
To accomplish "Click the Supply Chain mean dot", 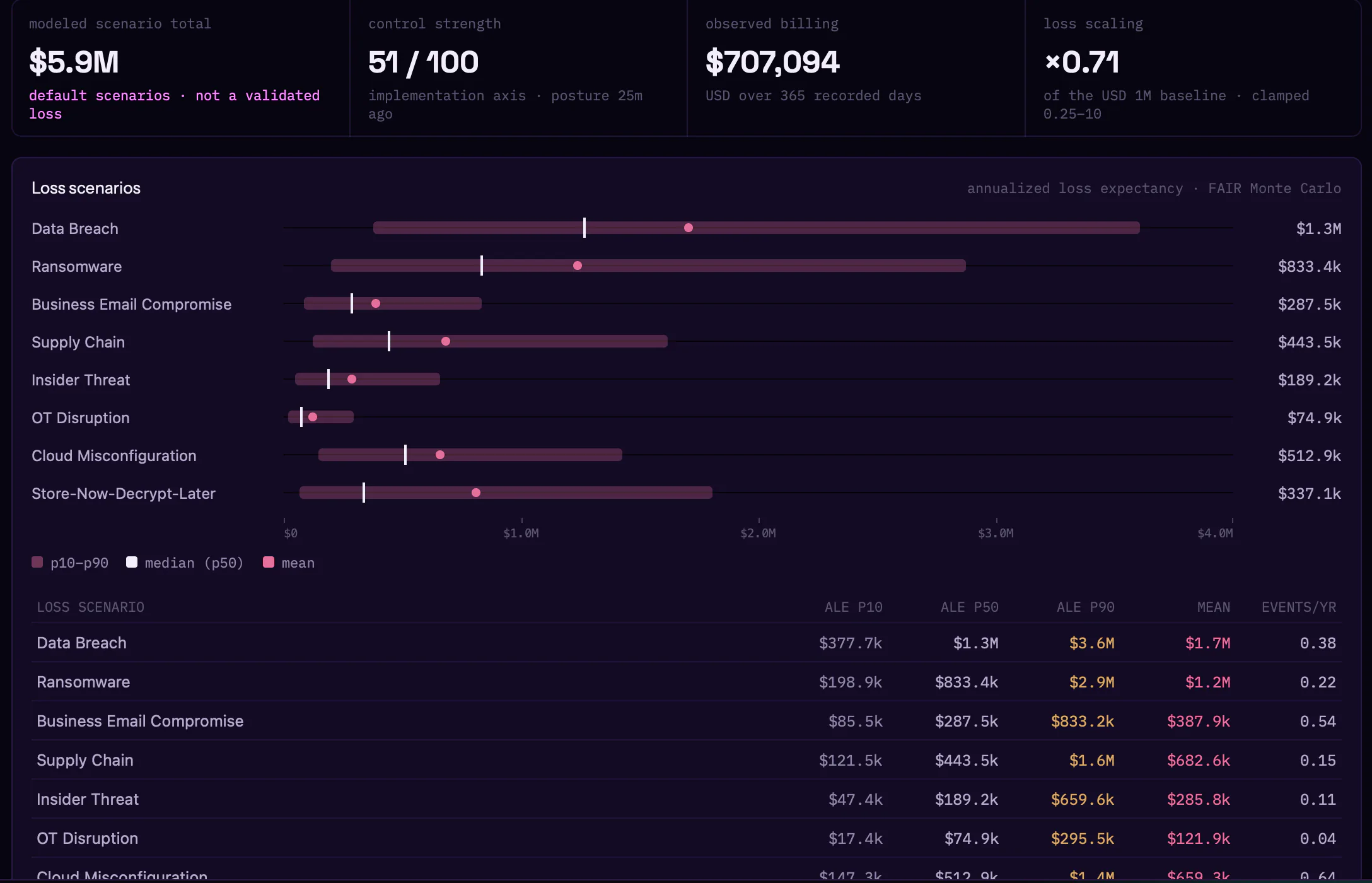I will click(x=446, y=341).
